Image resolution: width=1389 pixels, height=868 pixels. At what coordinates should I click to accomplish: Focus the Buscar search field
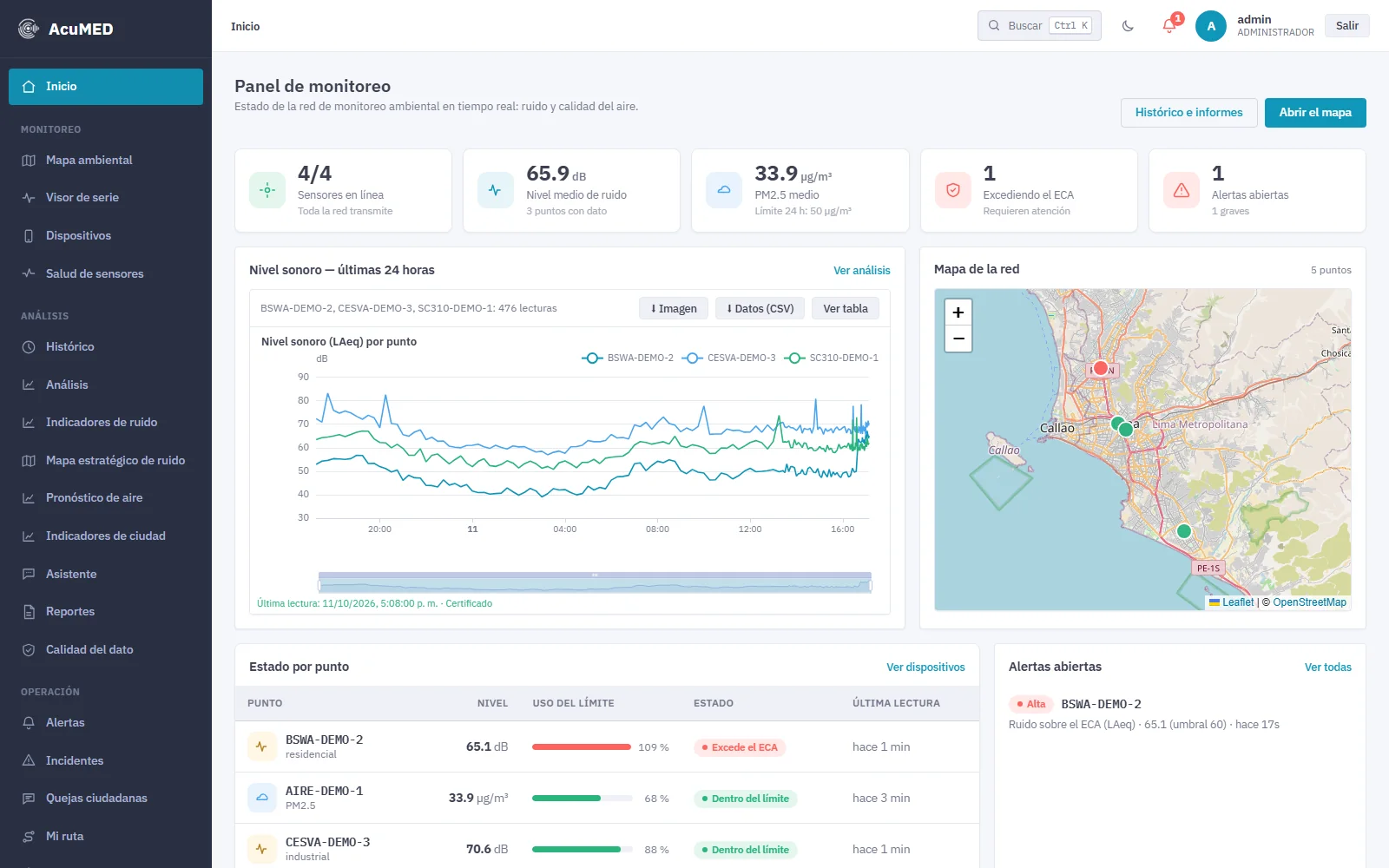tap(1039, 26)
